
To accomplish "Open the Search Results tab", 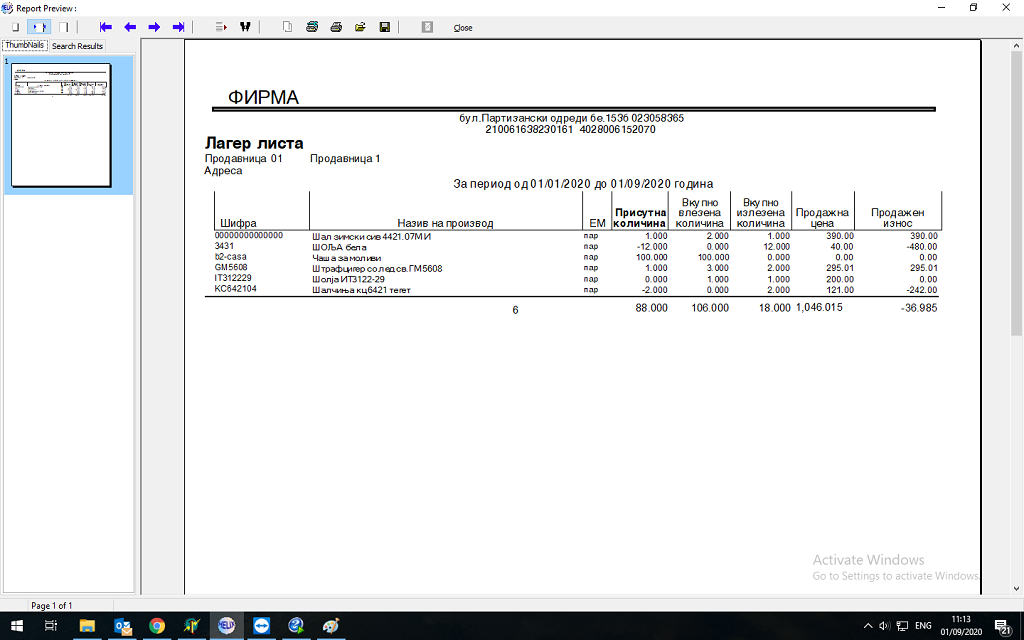I will coord(77,46).
